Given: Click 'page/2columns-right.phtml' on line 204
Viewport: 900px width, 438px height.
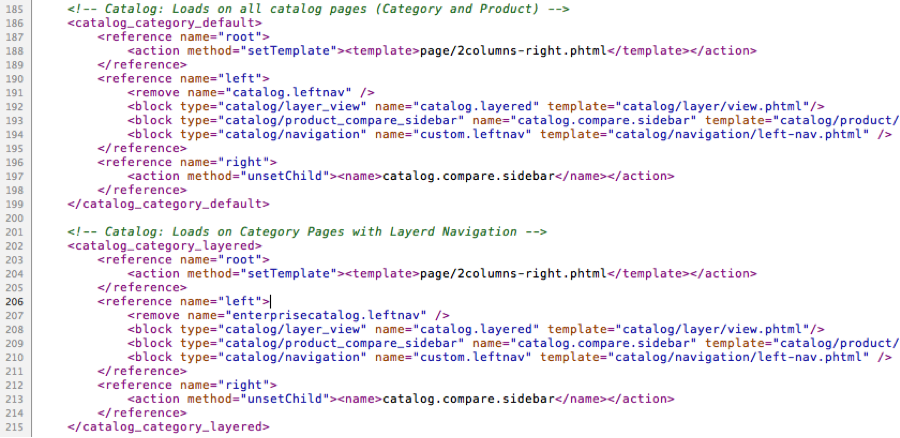Looking at the screenshot, I should click(513, 273).
